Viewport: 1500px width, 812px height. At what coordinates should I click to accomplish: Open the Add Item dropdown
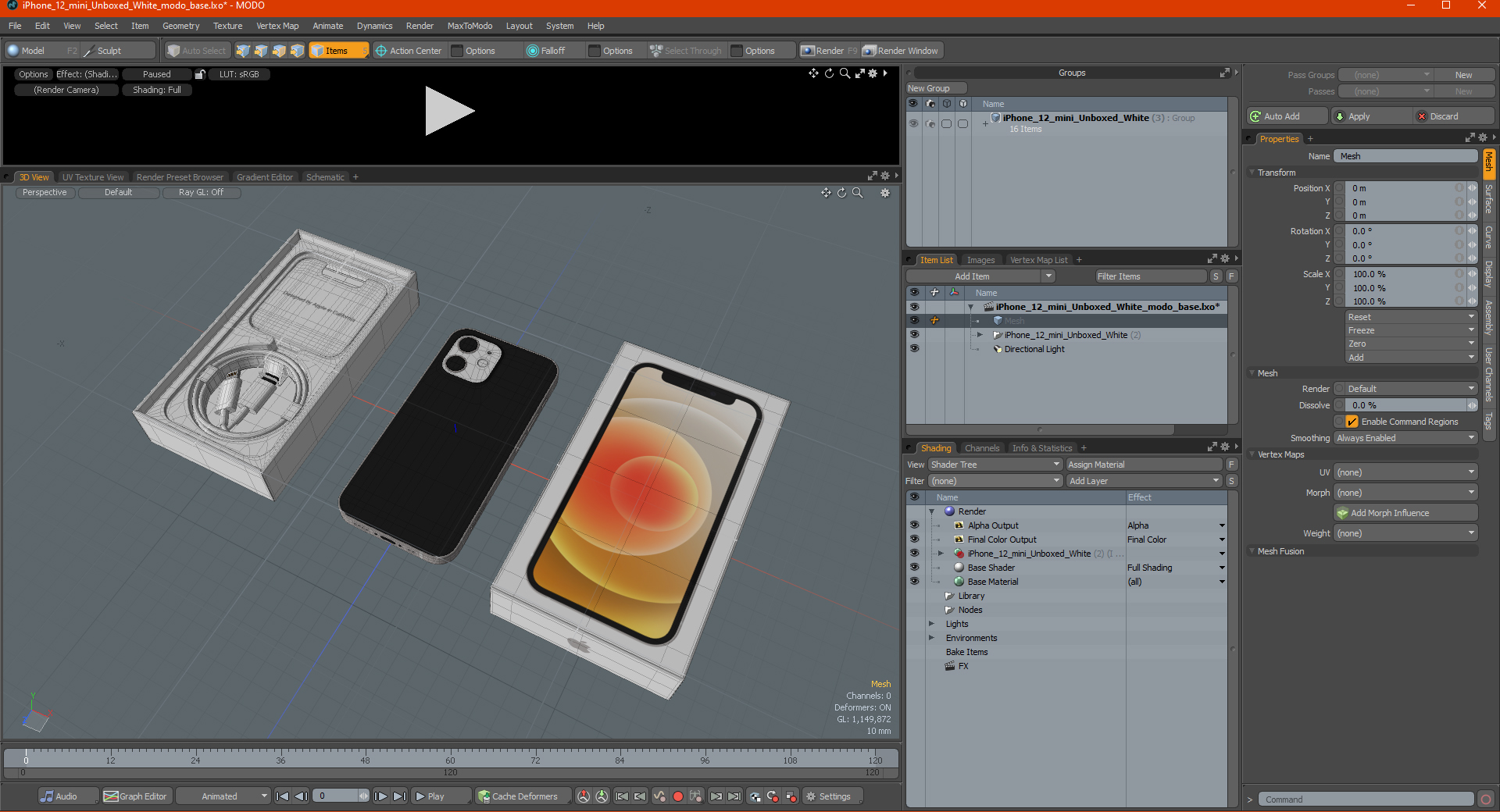[x=980, y=276]
